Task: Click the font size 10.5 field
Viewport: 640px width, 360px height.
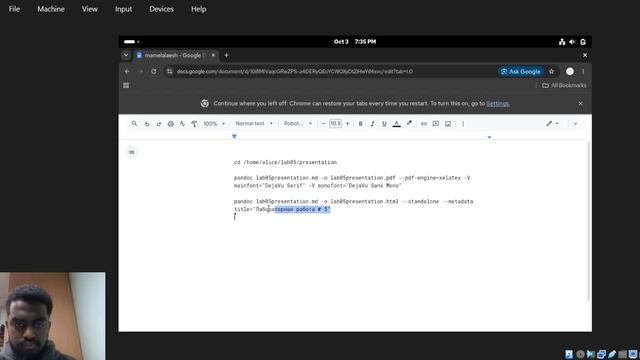Action: click(x=336, y=124)
